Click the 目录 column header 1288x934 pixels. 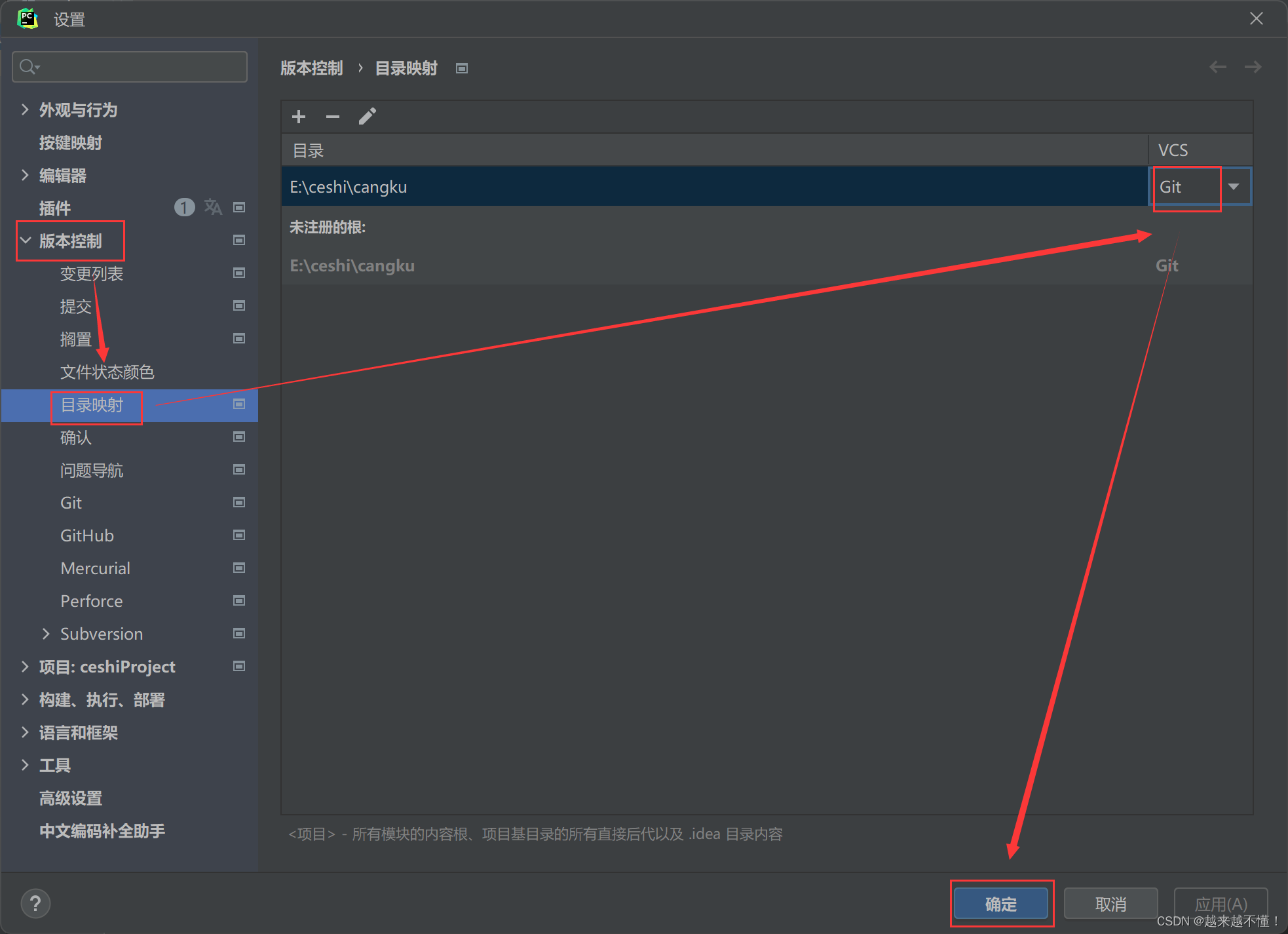pos(714,150)
